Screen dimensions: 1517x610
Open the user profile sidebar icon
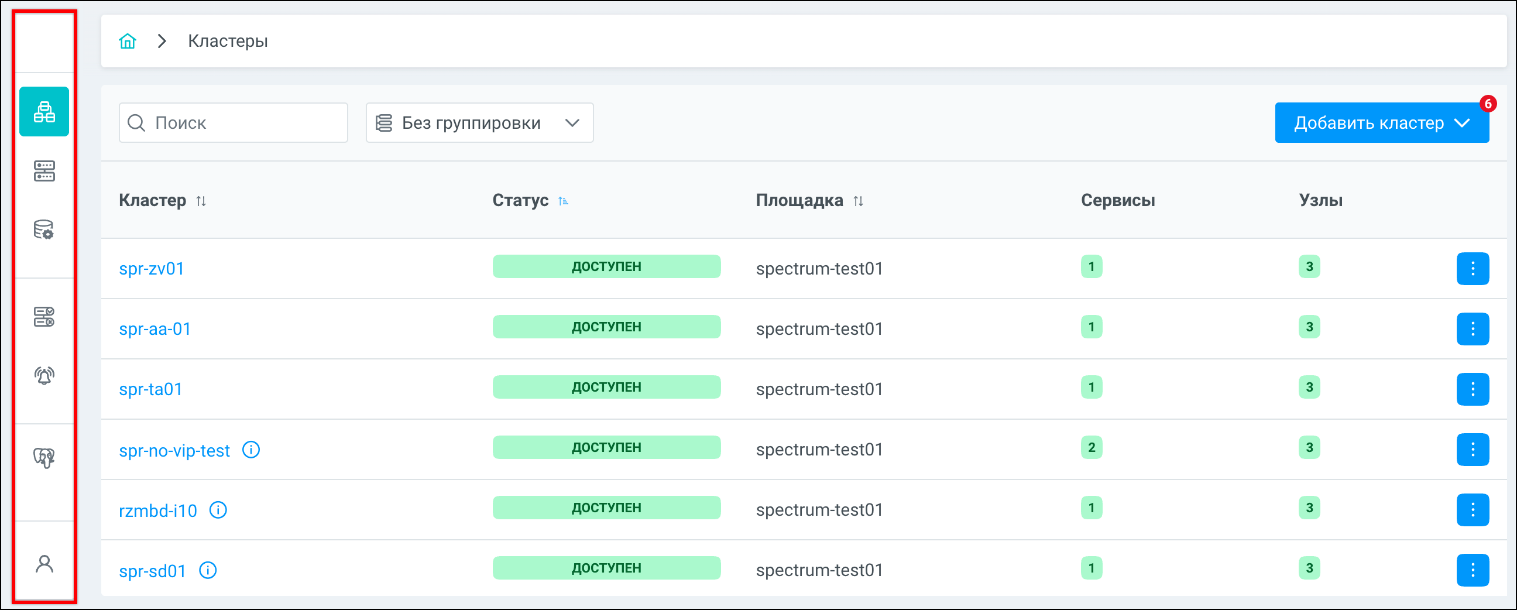click(x=44, y=563)
